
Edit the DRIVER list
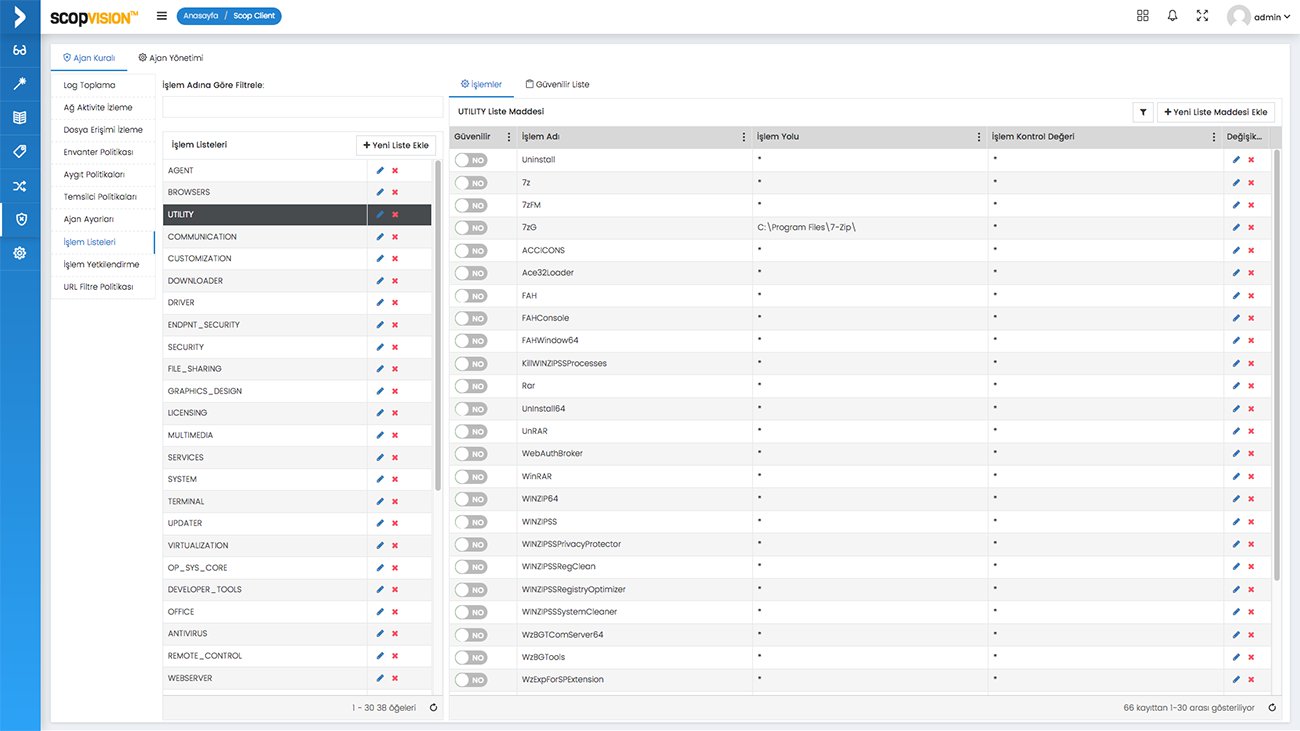(x=380, y=303)
